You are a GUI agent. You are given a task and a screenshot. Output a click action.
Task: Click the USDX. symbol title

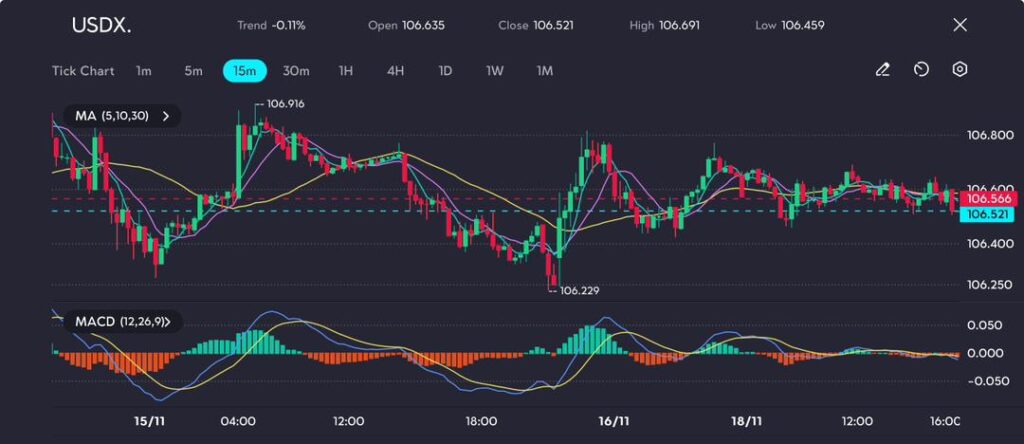[x=98, y=25]
